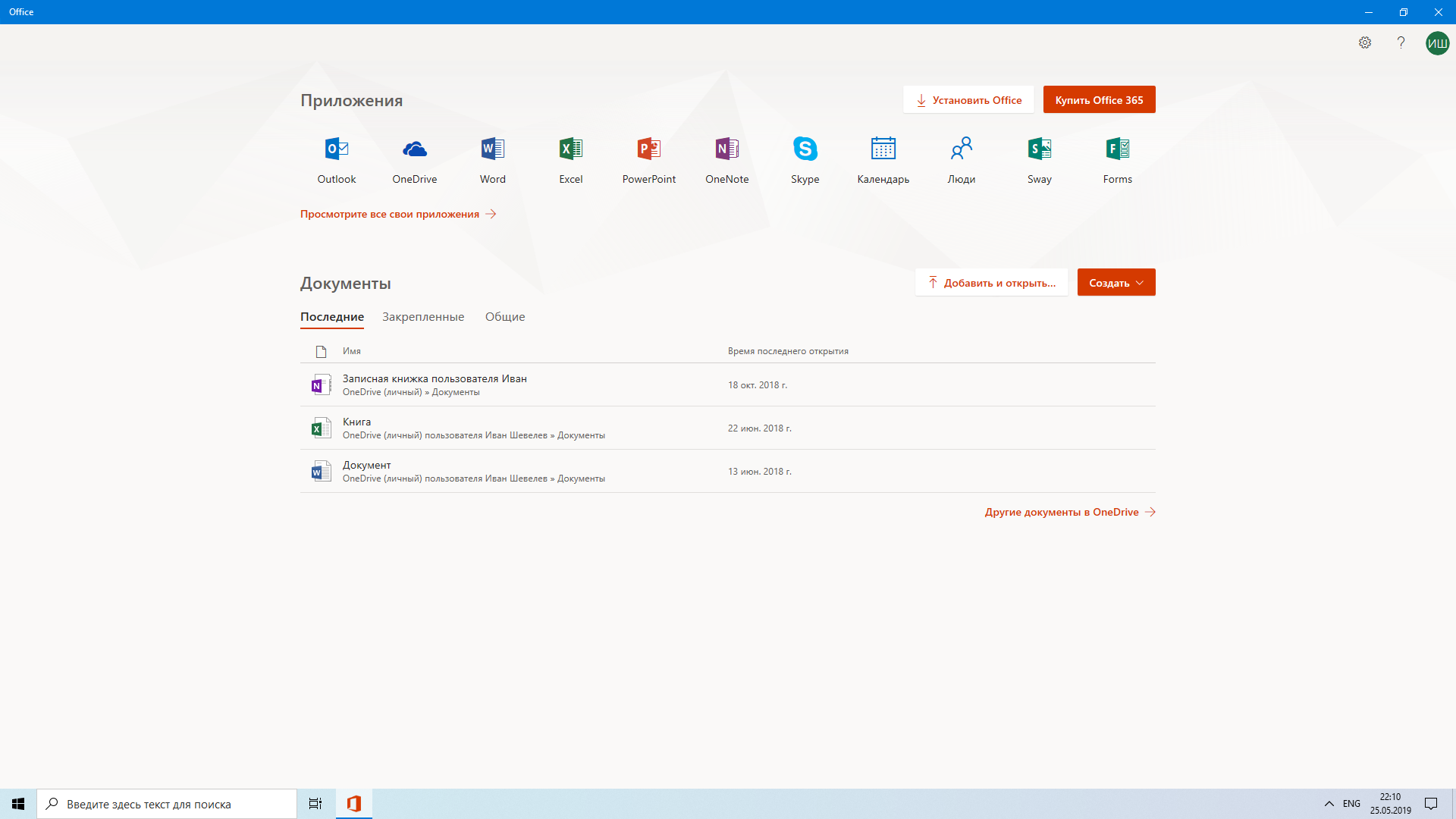Open settings gear in Office header

[1365, 42]
